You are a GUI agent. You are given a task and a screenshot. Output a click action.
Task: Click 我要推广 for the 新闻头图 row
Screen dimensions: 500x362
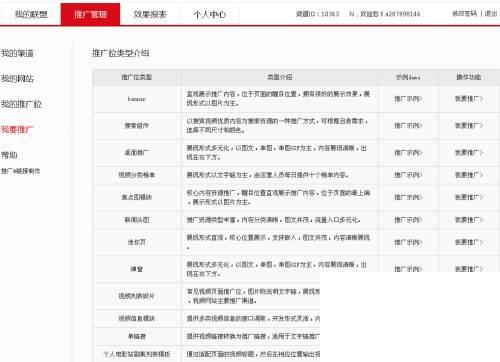tap(469, 220)
